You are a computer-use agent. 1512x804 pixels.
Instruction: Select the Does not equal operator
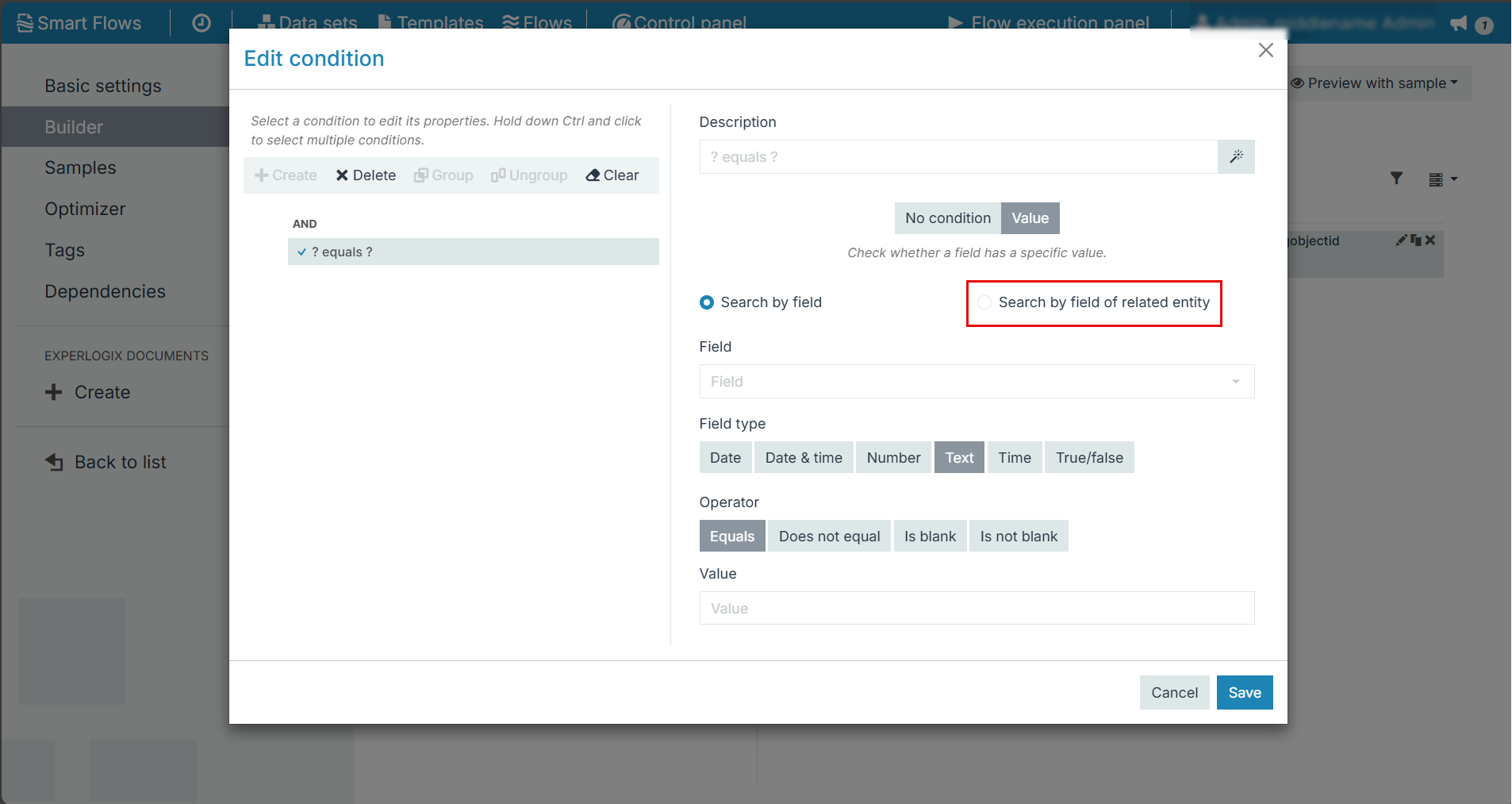(829, 537)
